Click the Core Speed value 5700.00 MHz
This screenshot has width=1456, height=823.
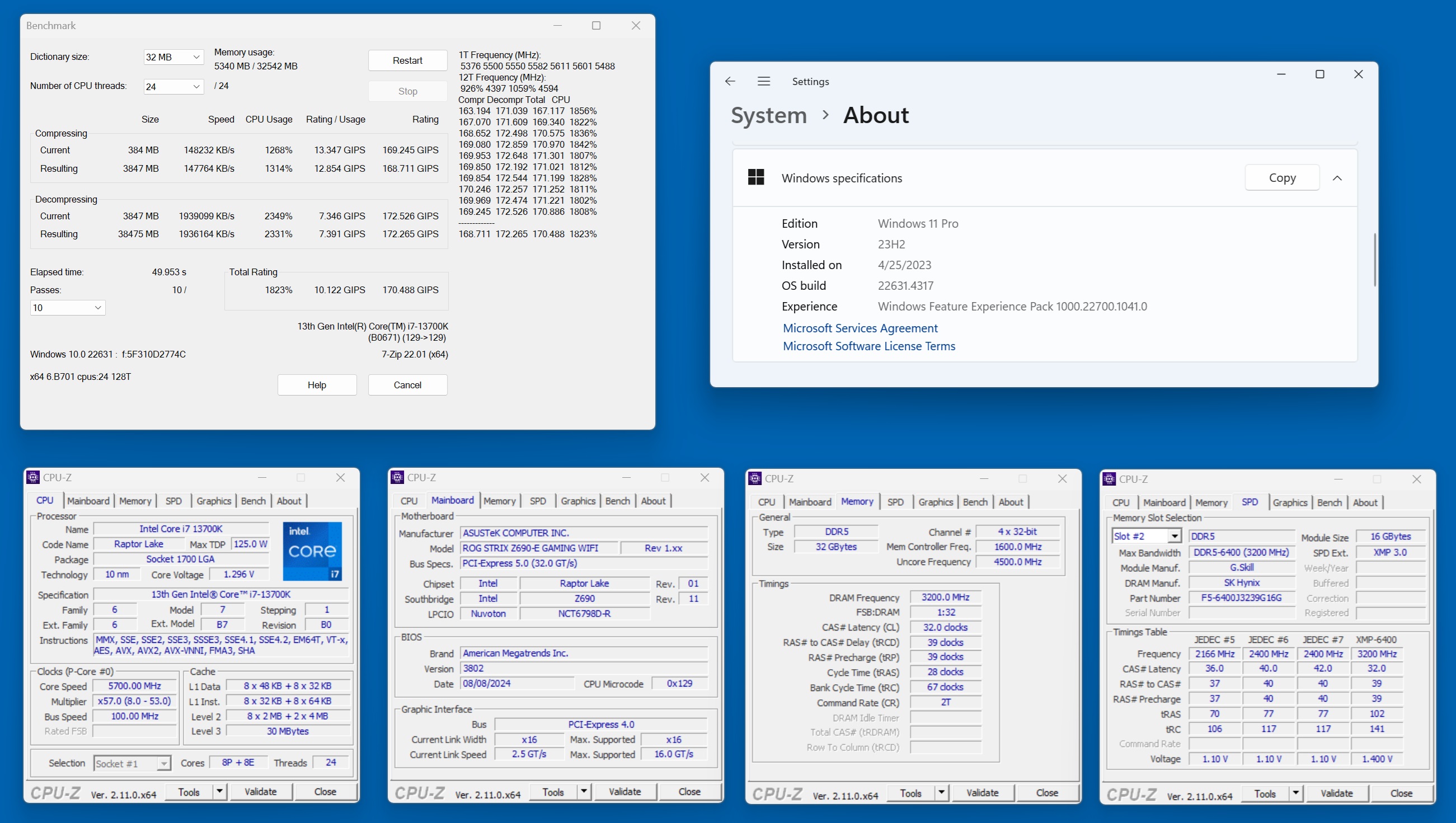[134, 686]
